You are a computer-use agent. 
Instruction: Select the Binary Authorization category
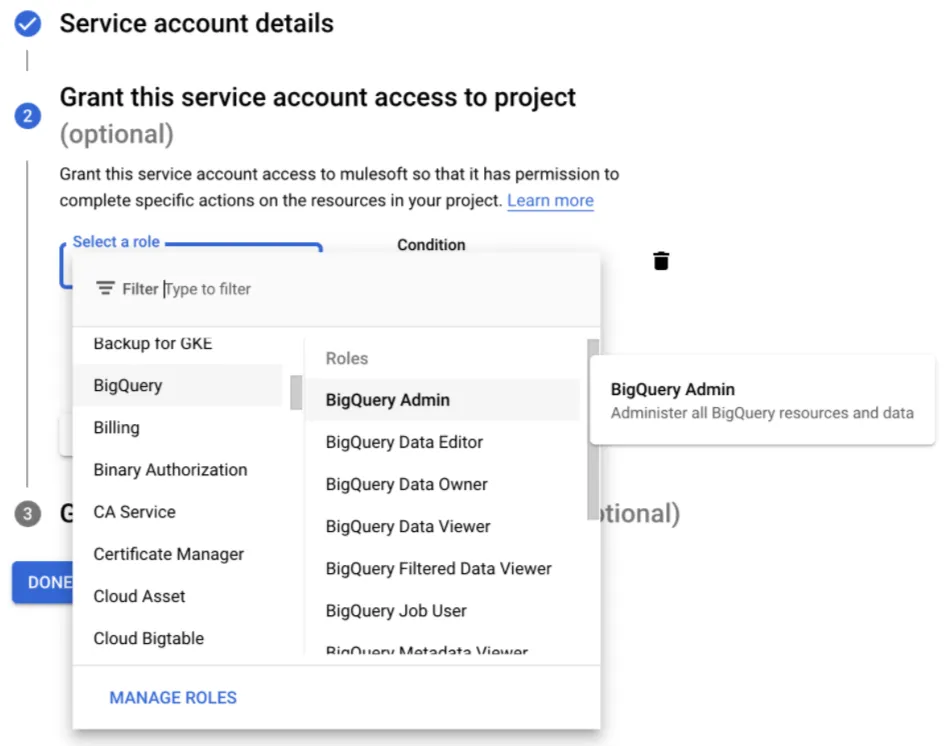(178, 470)
